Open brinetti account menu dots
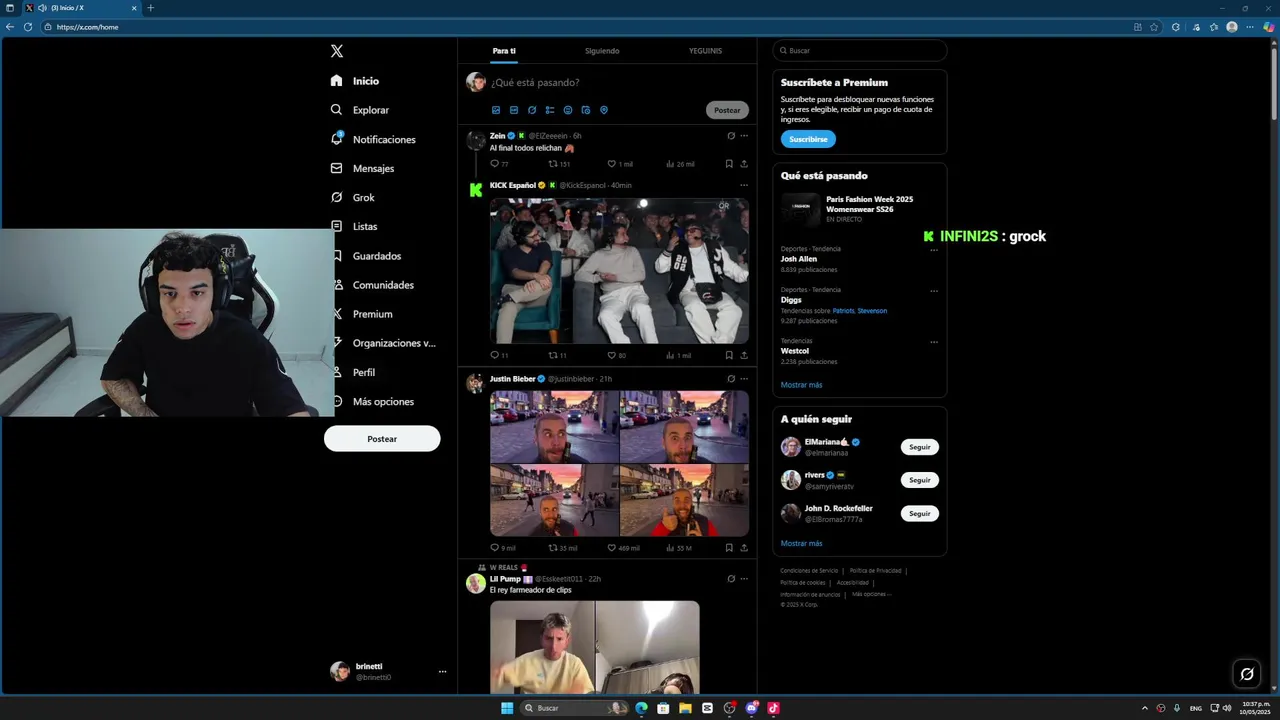The height and width of the screenshot is (720, 1280). [x=442, y=672]
